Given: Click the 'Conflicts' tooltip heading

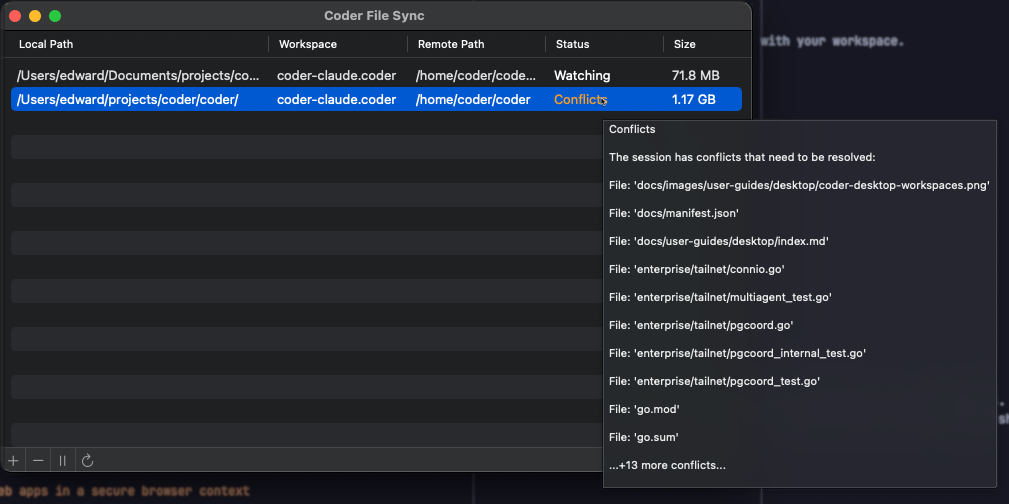Looking at the screenshot, I should point(632,129).
